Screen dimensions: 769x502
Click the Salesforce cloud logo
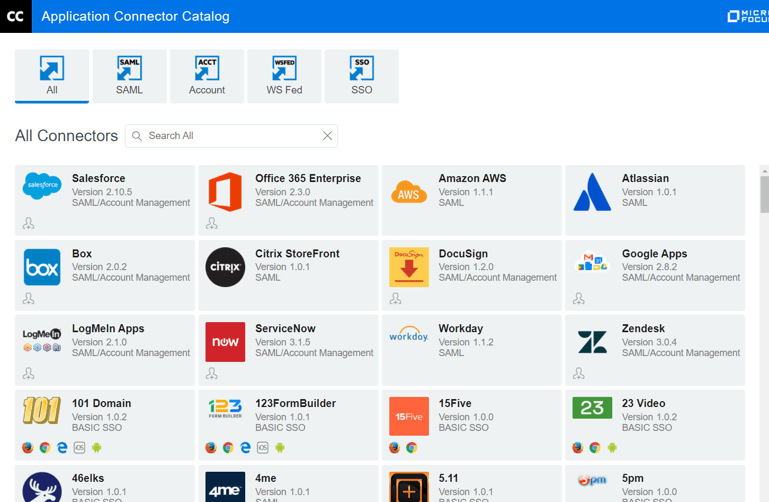pyautogui.click(x=42, y=187)
